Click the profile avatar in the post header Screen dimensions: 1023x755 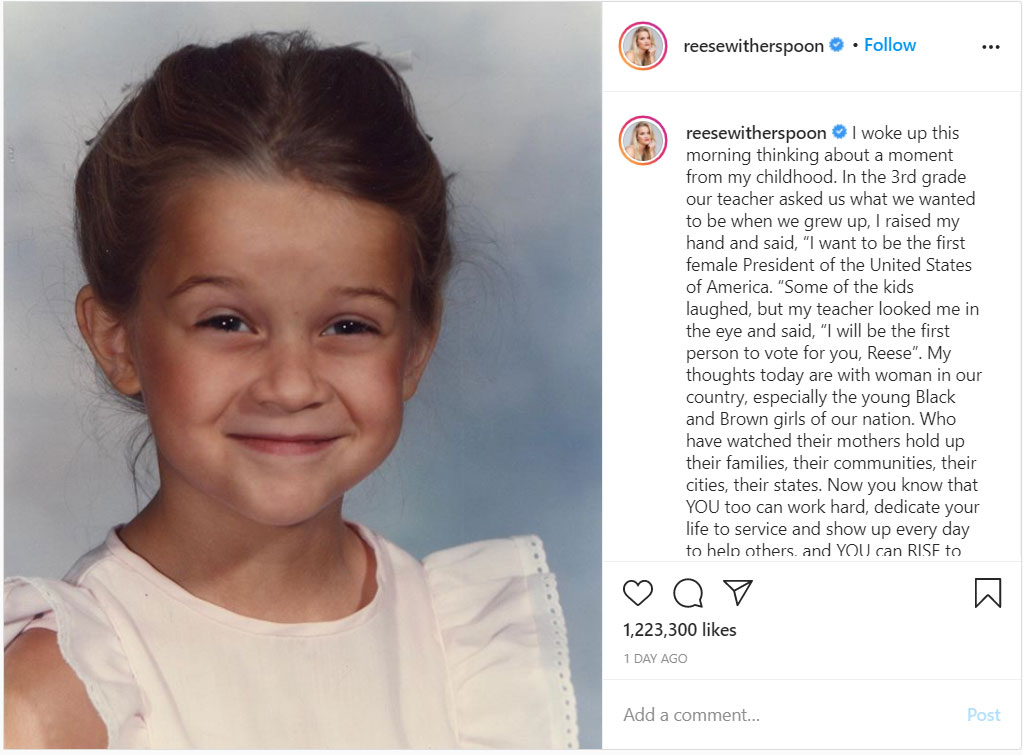[643, 46]
